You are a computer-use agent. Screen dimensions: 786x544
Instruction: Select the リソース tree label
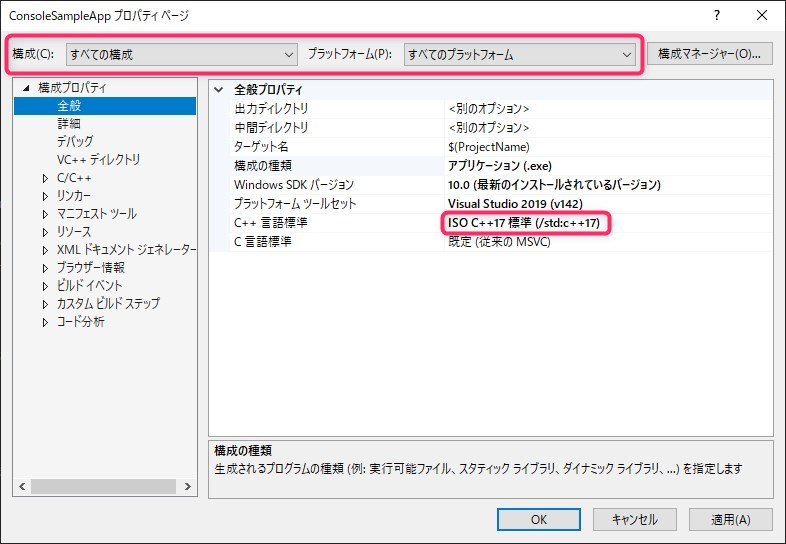pos(74,232)
